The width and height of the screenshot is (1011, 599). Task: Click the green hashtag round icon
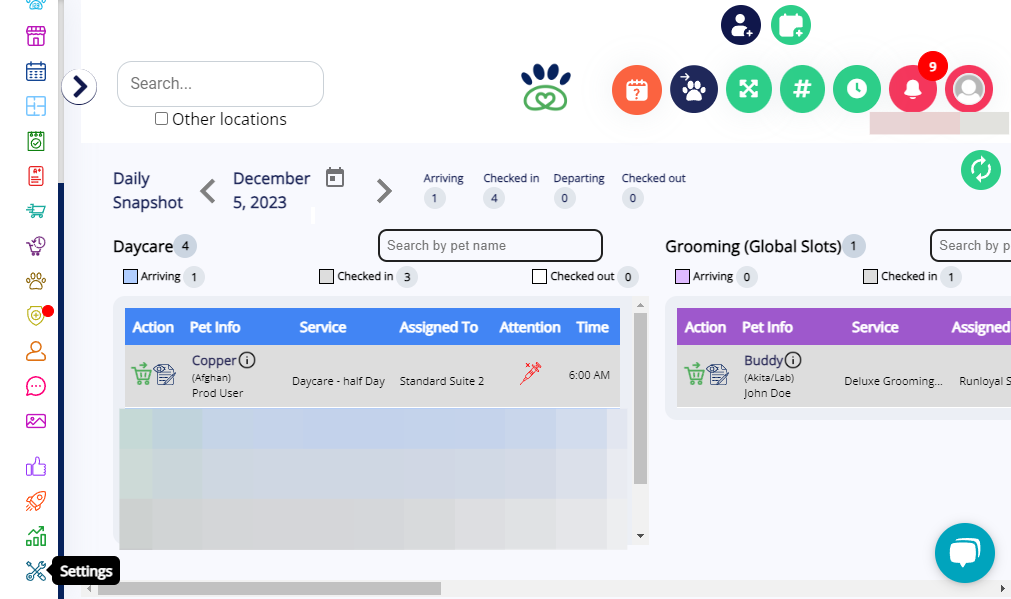click(802, 89)
